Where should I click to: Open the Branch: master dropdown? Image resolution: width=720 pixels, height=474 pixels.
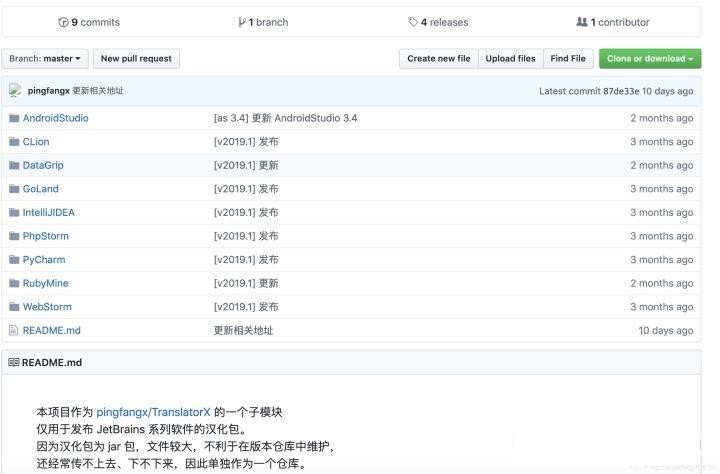click(x=45, y=59)
